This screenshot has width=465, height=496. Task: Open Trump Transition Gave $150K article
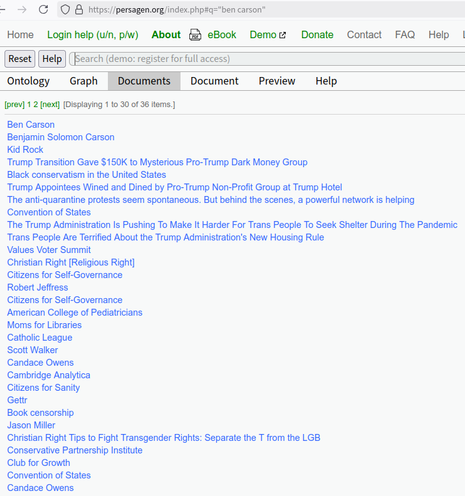(x=157, y=162)
